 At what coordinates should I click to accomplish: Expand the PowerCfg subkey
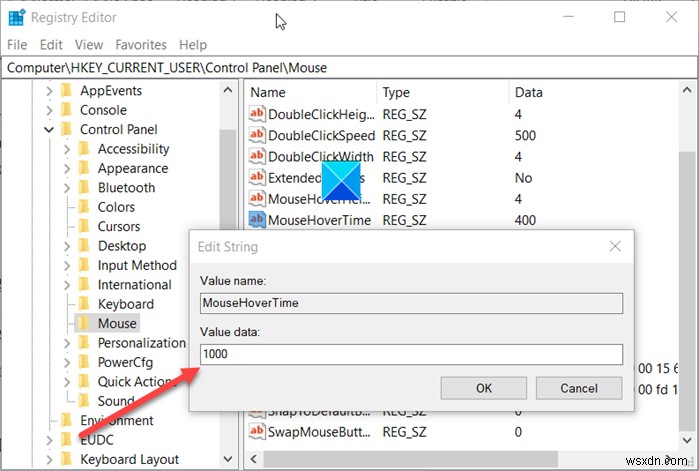pos(67,363)
